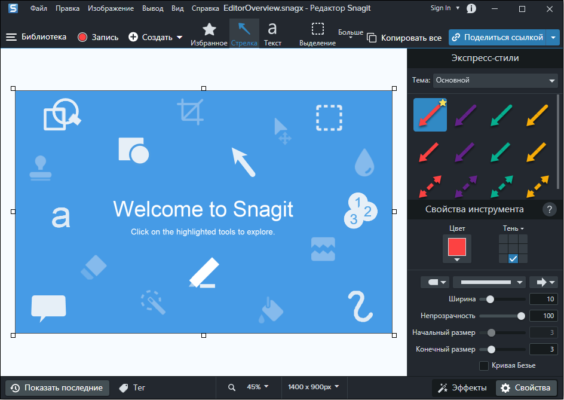
Task: Start recording with Запись button
Action: click(x=98, y=37)
